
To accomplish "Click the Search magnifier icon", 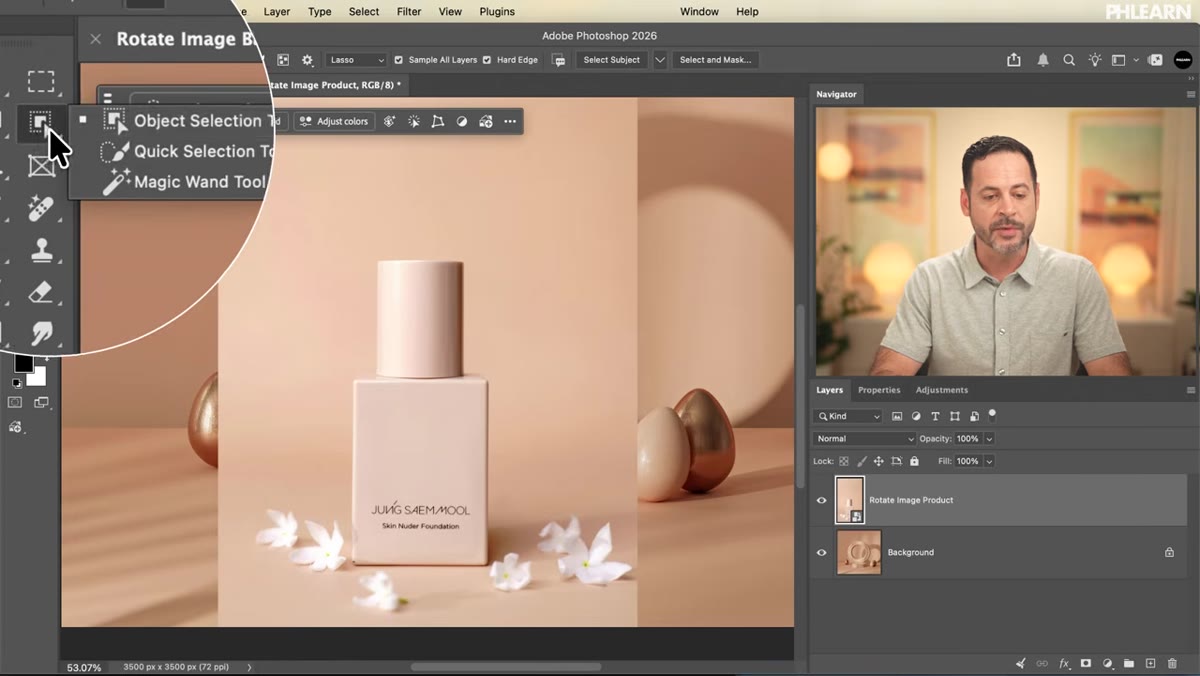I will 1069,60.
